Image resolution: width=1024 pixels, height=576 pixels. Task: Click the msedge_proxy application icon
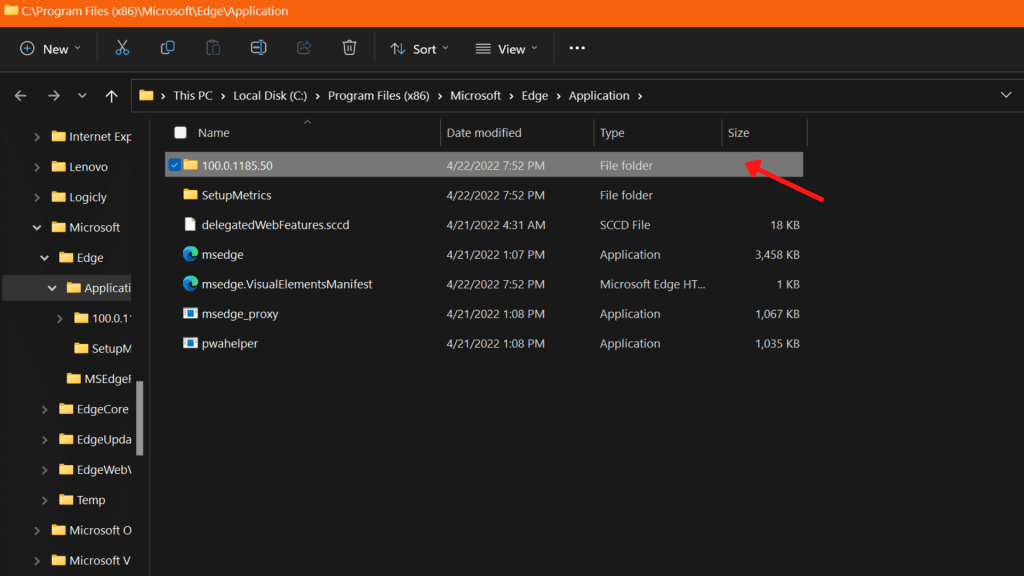coord(190,313)
